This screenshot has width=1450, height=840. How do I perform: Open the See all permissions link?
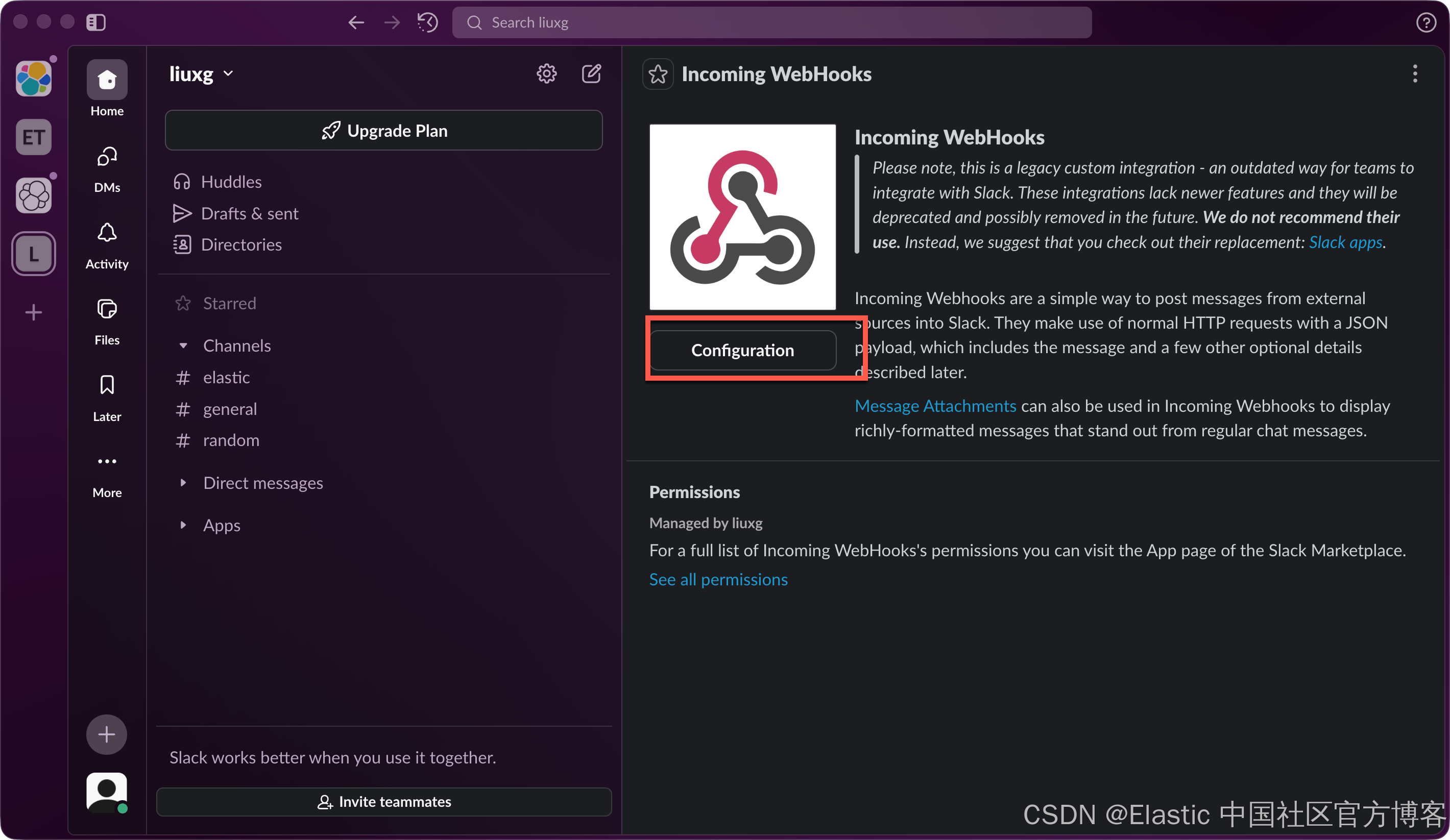[718, 579]
